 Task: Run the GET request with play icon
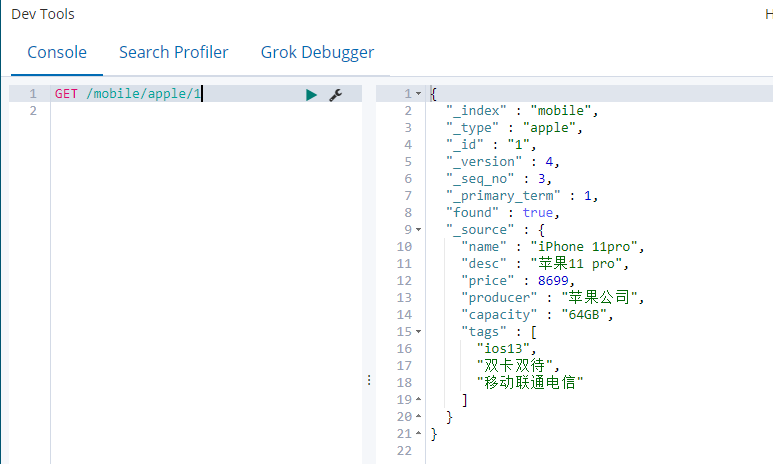pos(311,95)
